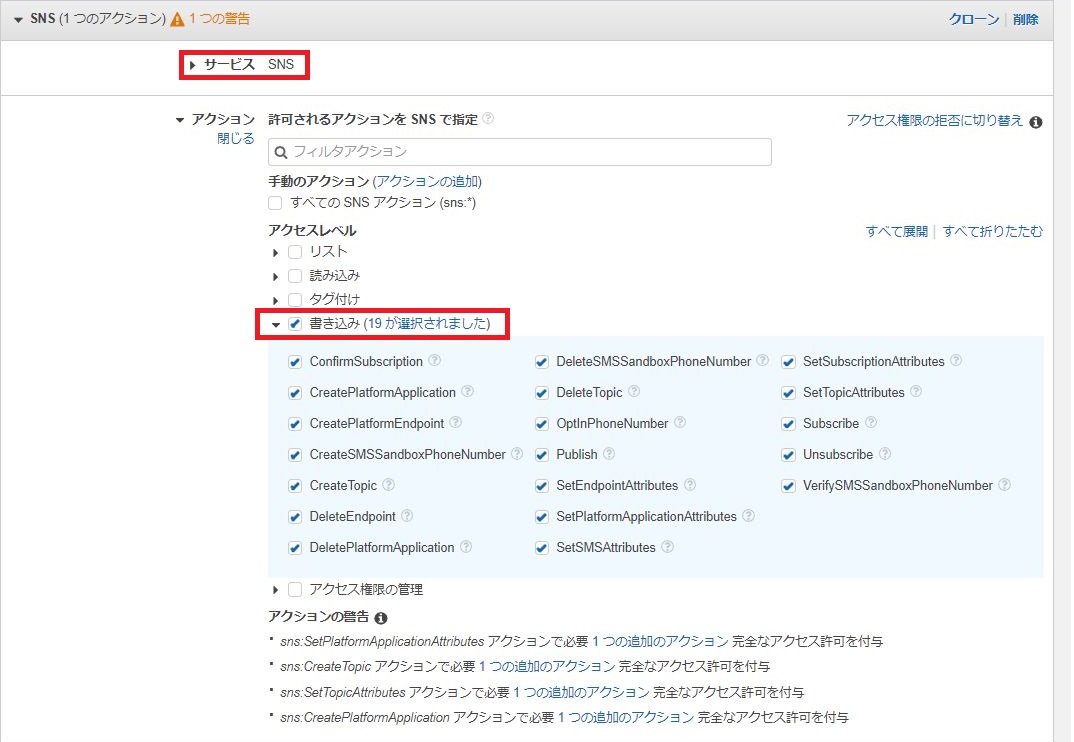Image resolution: width=1074 pixels, height=742 pixels.
Task: Open help icon next to DeleteSMSSandboxPhoneNumber
Action: tap(762, 360)
